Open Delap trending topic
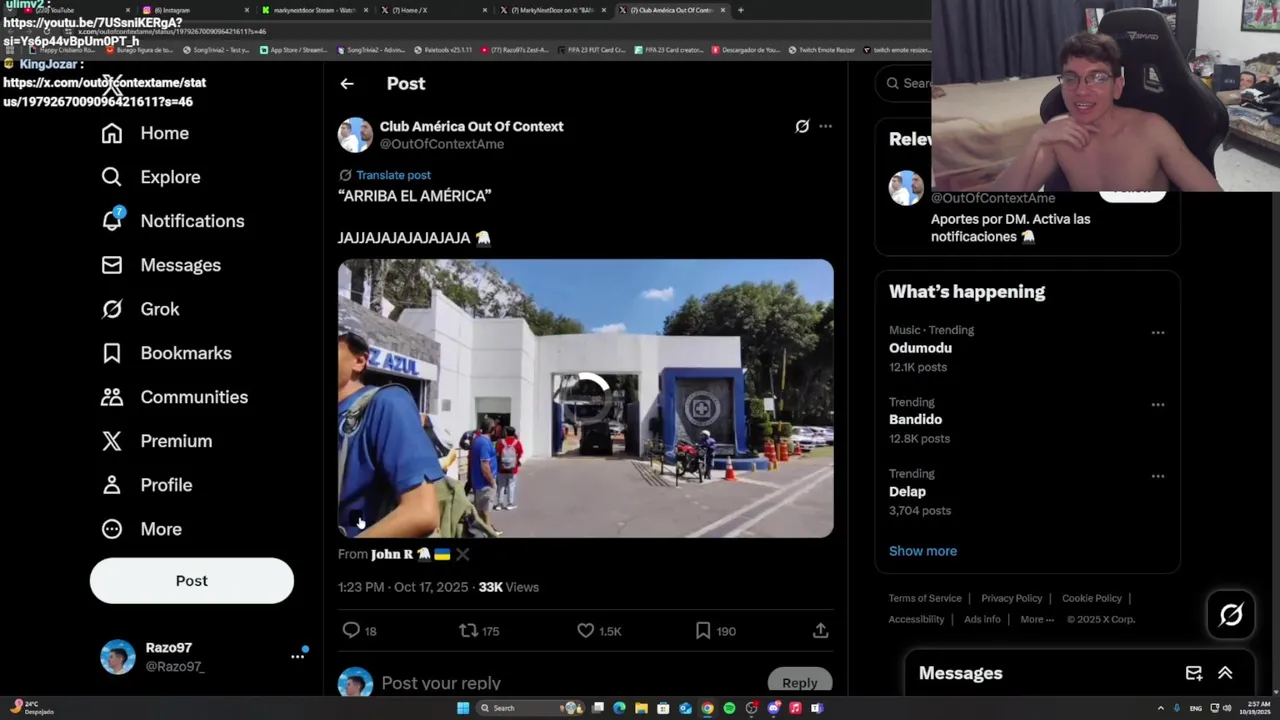This screenshot has height=720, width=1280. click(x=907, y=492)
